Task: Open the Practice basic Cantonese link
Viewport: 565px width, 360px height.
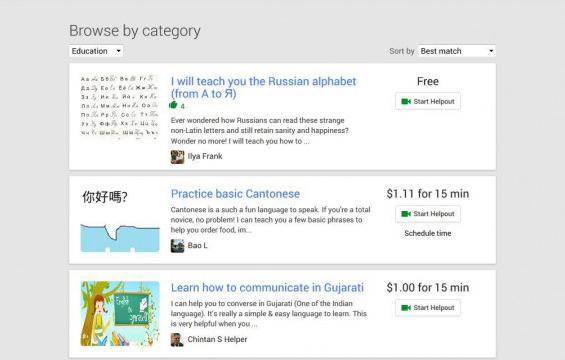Action: pyautogui.click(x=235, y=194)
